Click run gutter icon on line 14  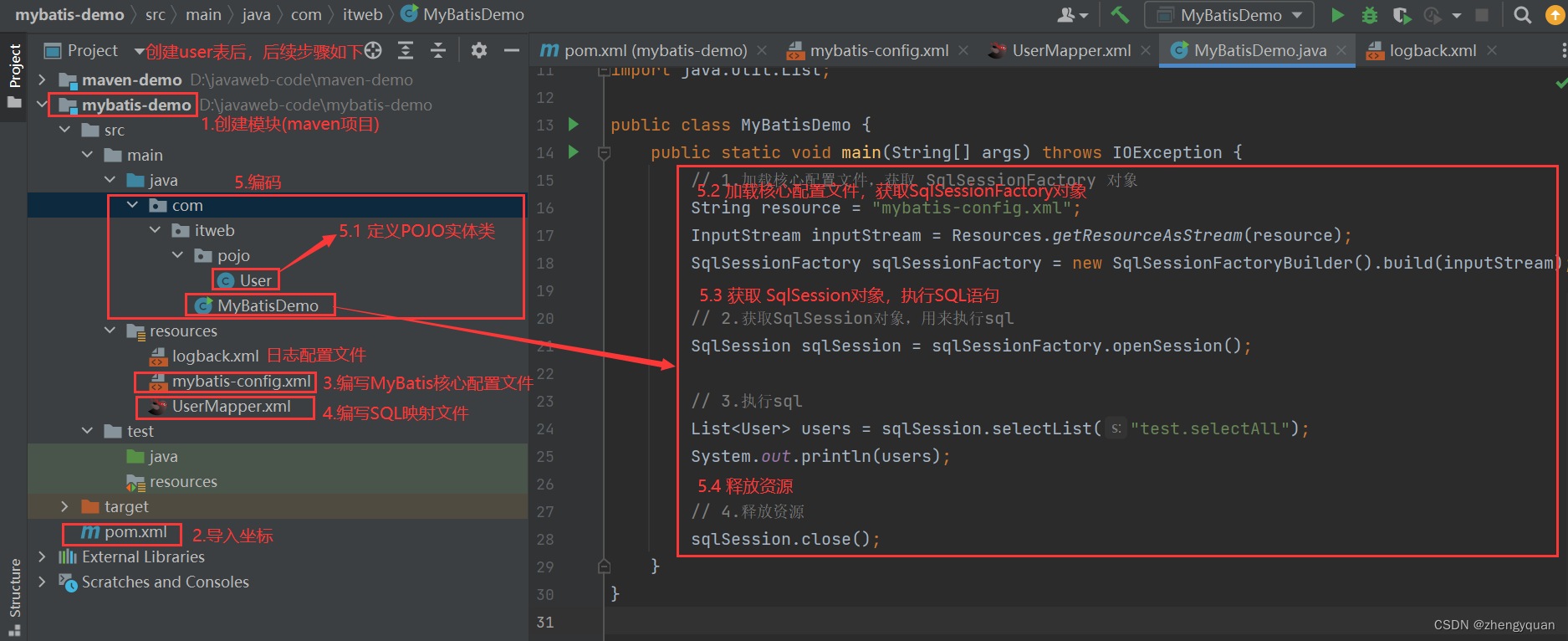(x=574, y=152)
